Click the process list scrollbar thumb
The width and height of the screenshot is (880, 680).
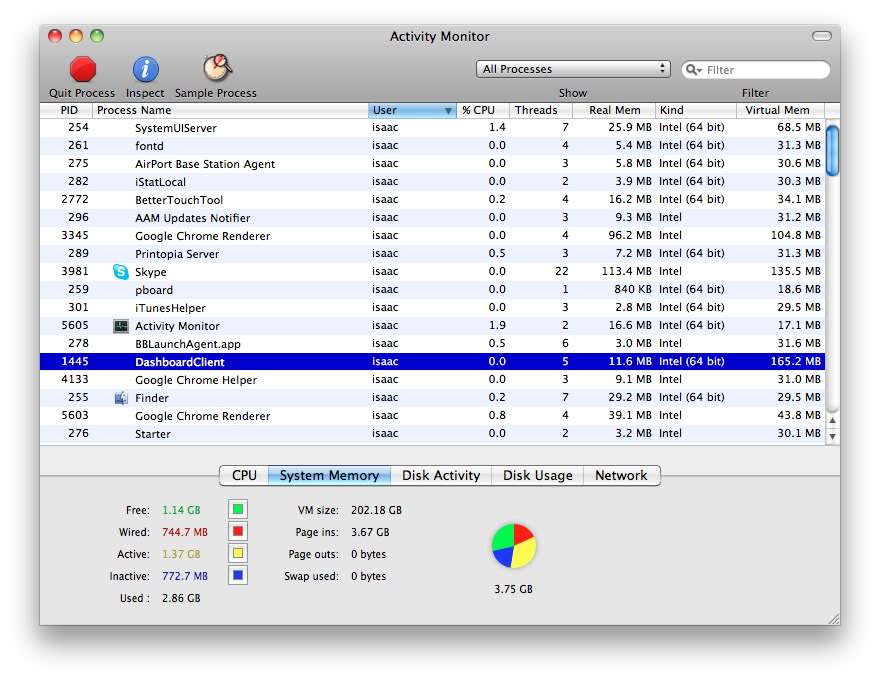833,151
